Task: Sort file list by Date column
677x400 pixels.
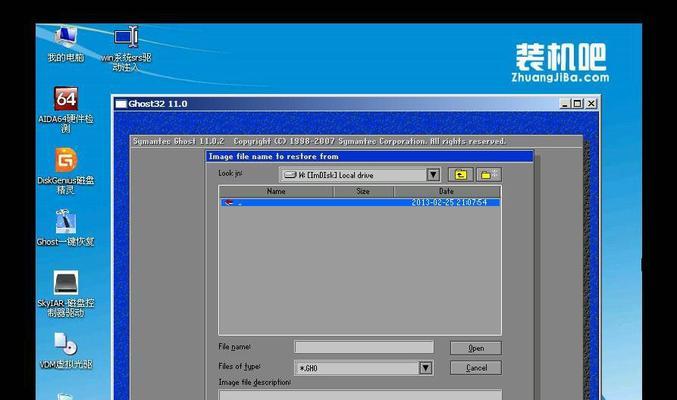Action: pyautogui.click(x=447, y=191)
